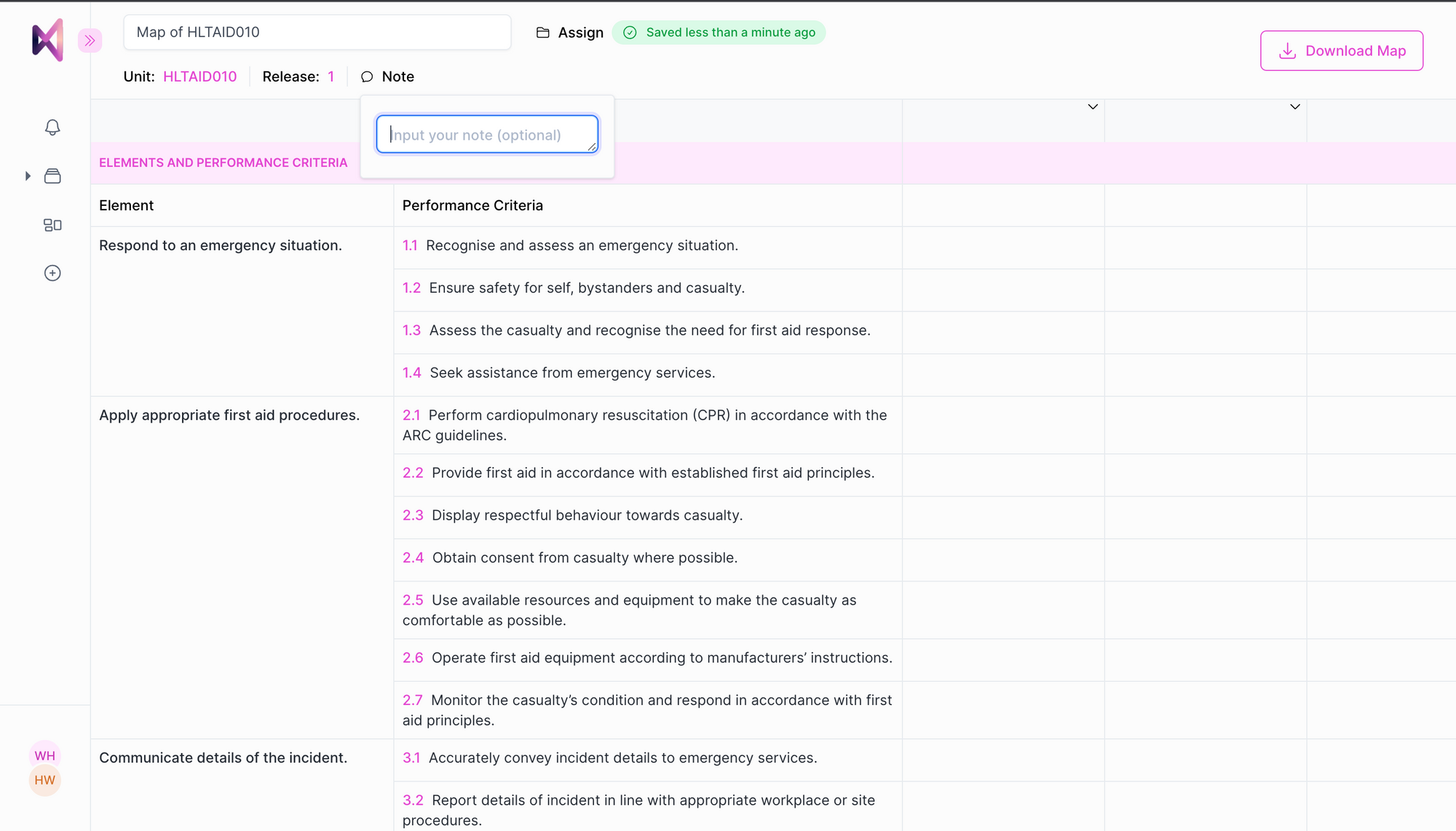Click the plus circle add icon

[x=52, y=273]
